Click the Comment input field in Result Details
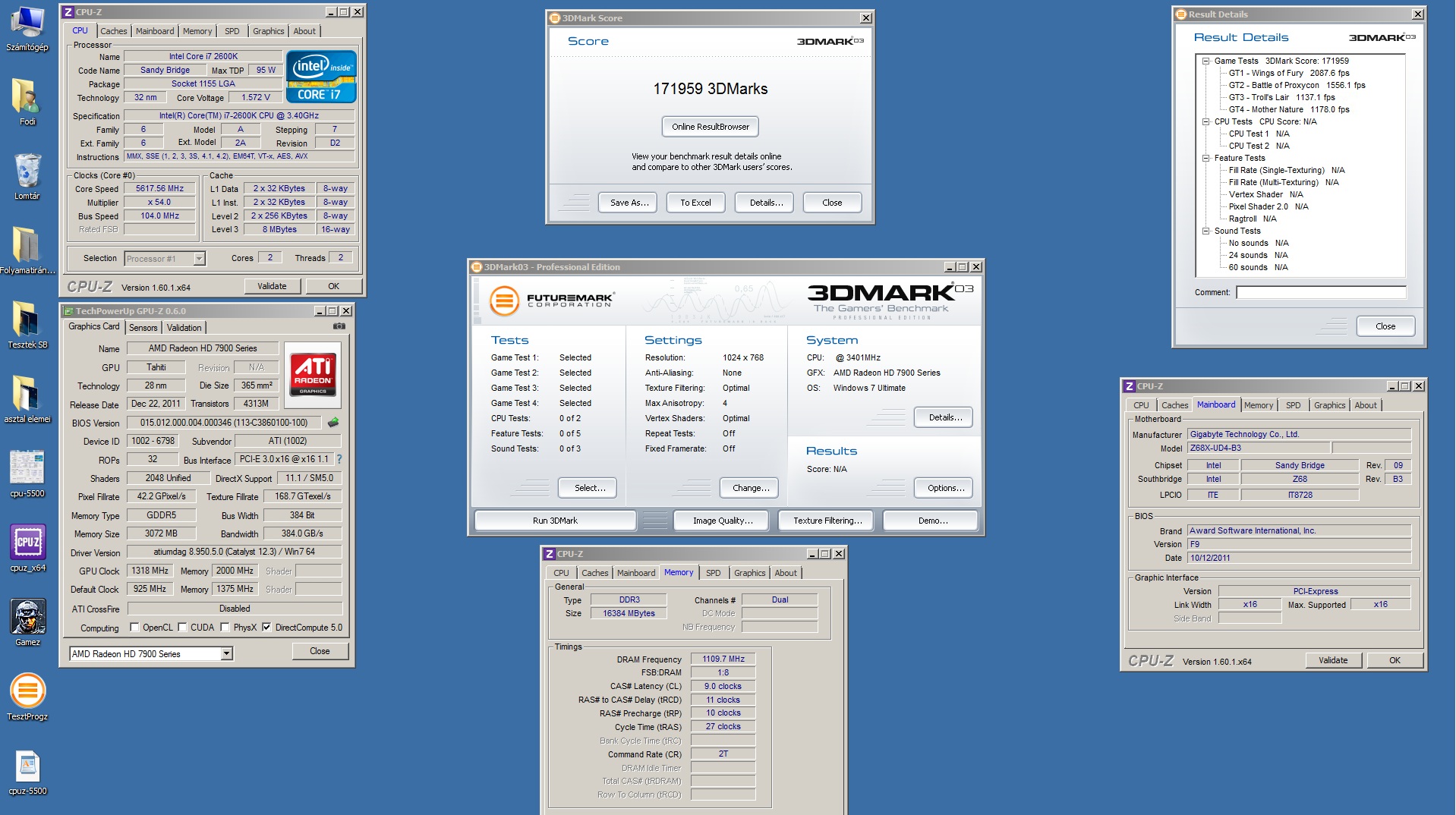Viewport: 1456px width, 815px height. (1321, 292)
